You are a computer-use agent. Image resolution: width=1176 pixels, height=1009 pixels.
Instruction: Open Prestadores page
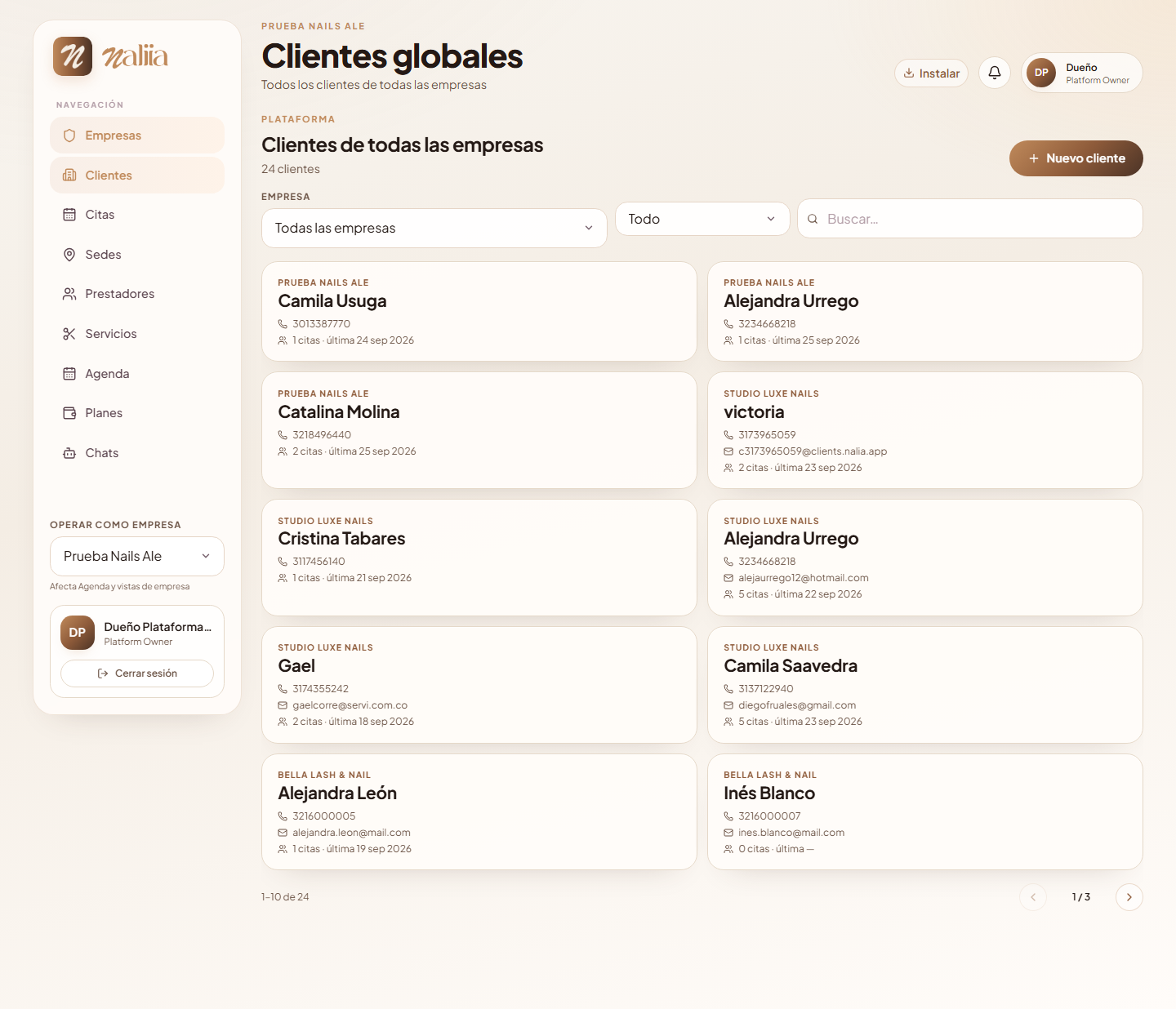137,294
